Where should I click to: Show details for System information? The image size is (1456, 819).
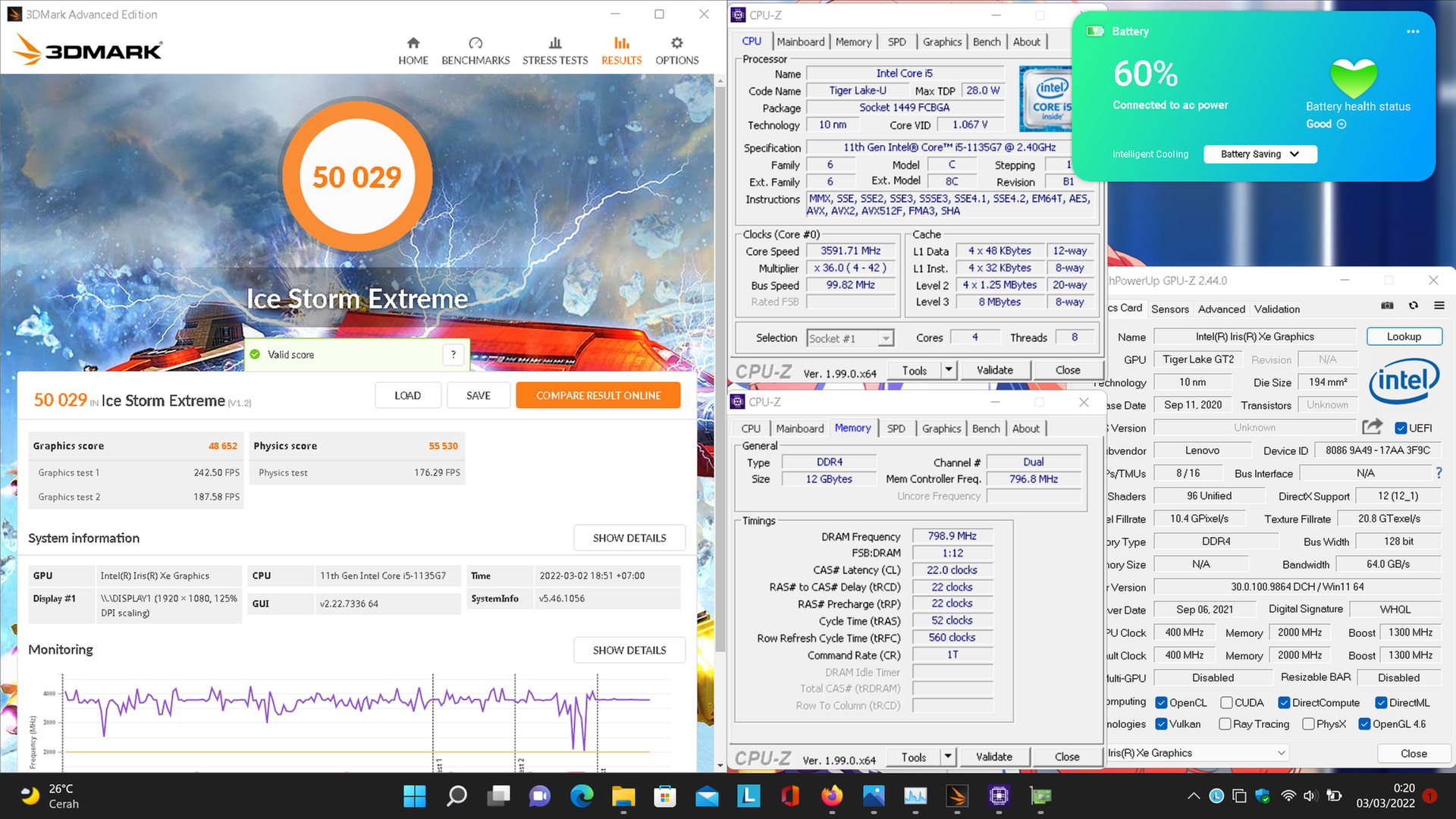[629, 538]
